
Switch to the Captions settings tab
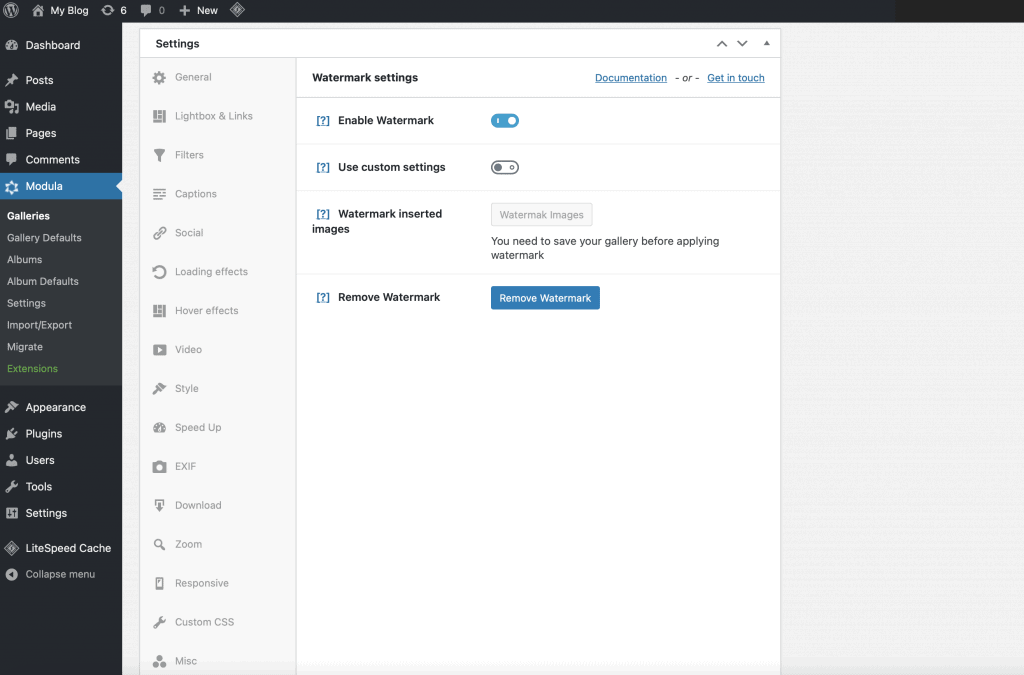click(195, 194)
